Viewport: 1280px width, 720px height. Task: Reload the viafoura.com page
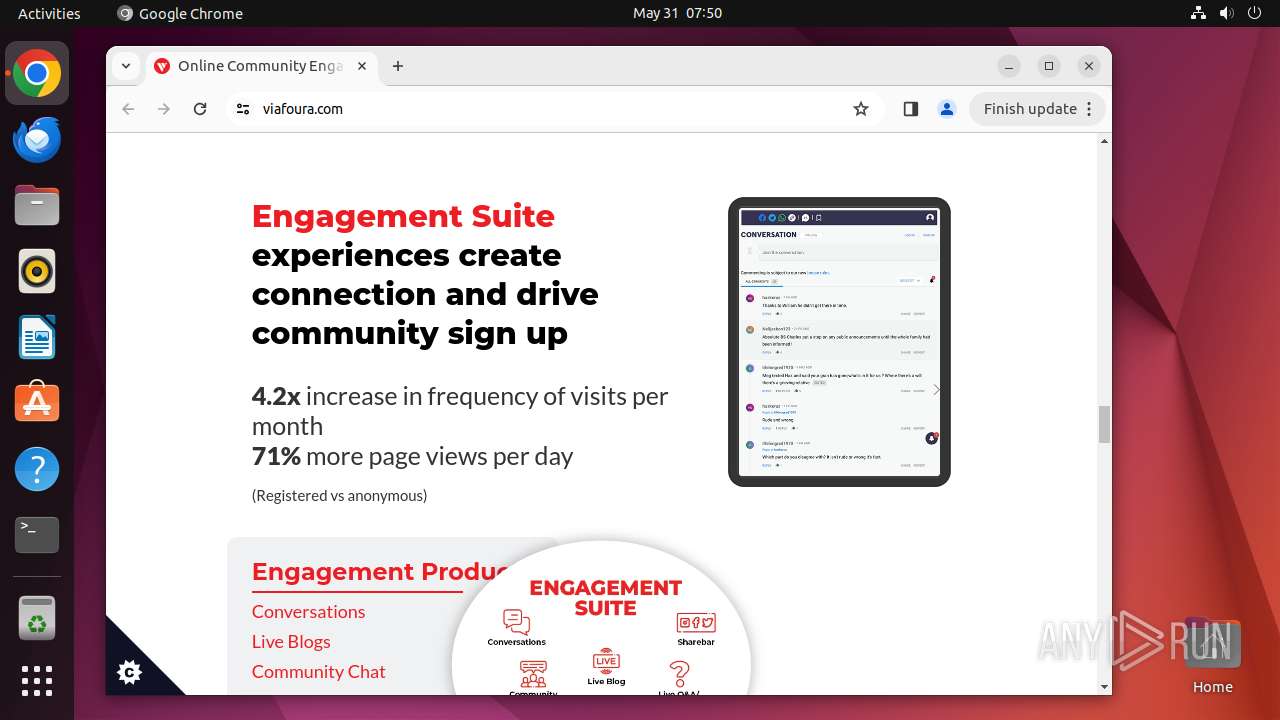(x=200, y=109)
